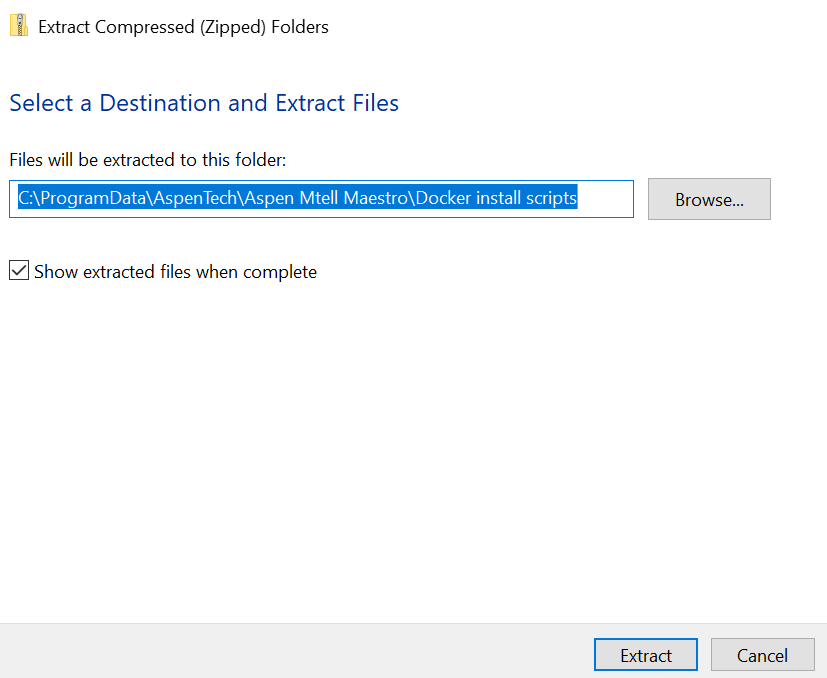Click inside the destination folder path field

pos(324,199)
